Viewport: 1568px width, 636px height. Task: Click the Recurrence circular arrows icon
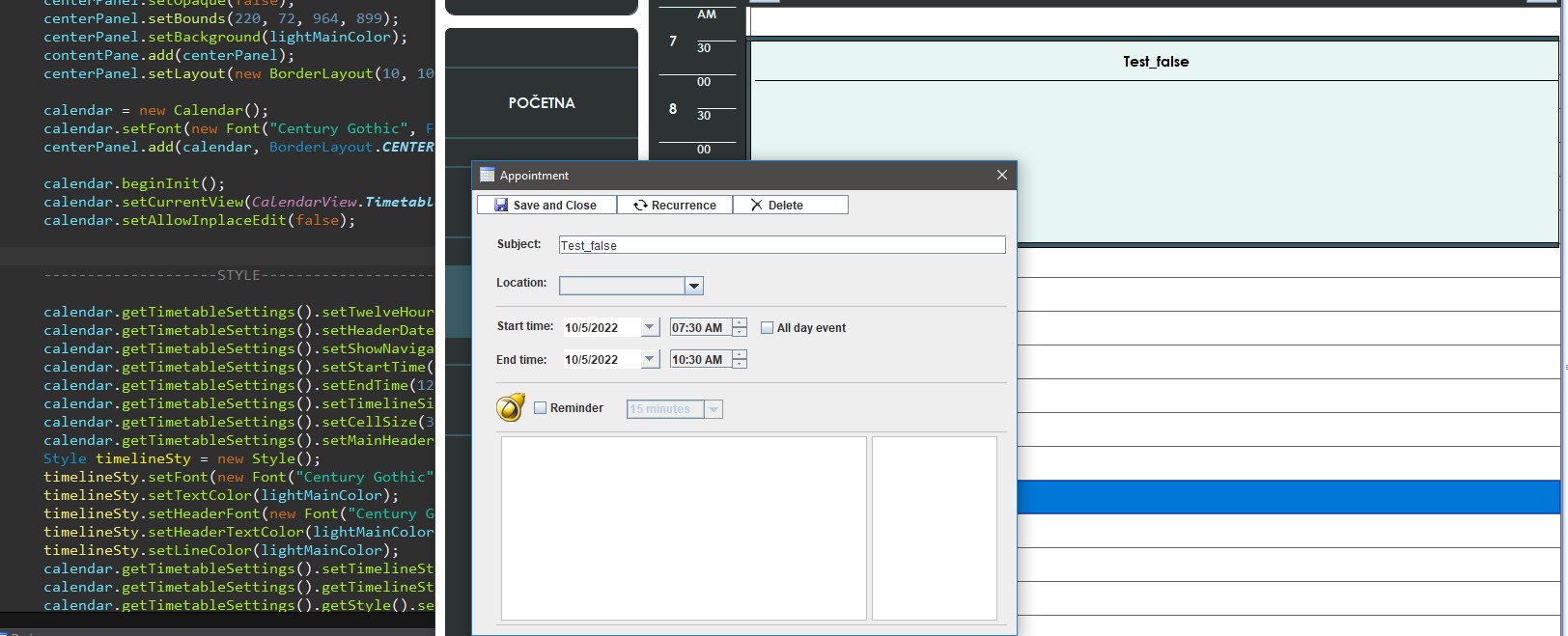pyautogui.click(x=640, y=206)
